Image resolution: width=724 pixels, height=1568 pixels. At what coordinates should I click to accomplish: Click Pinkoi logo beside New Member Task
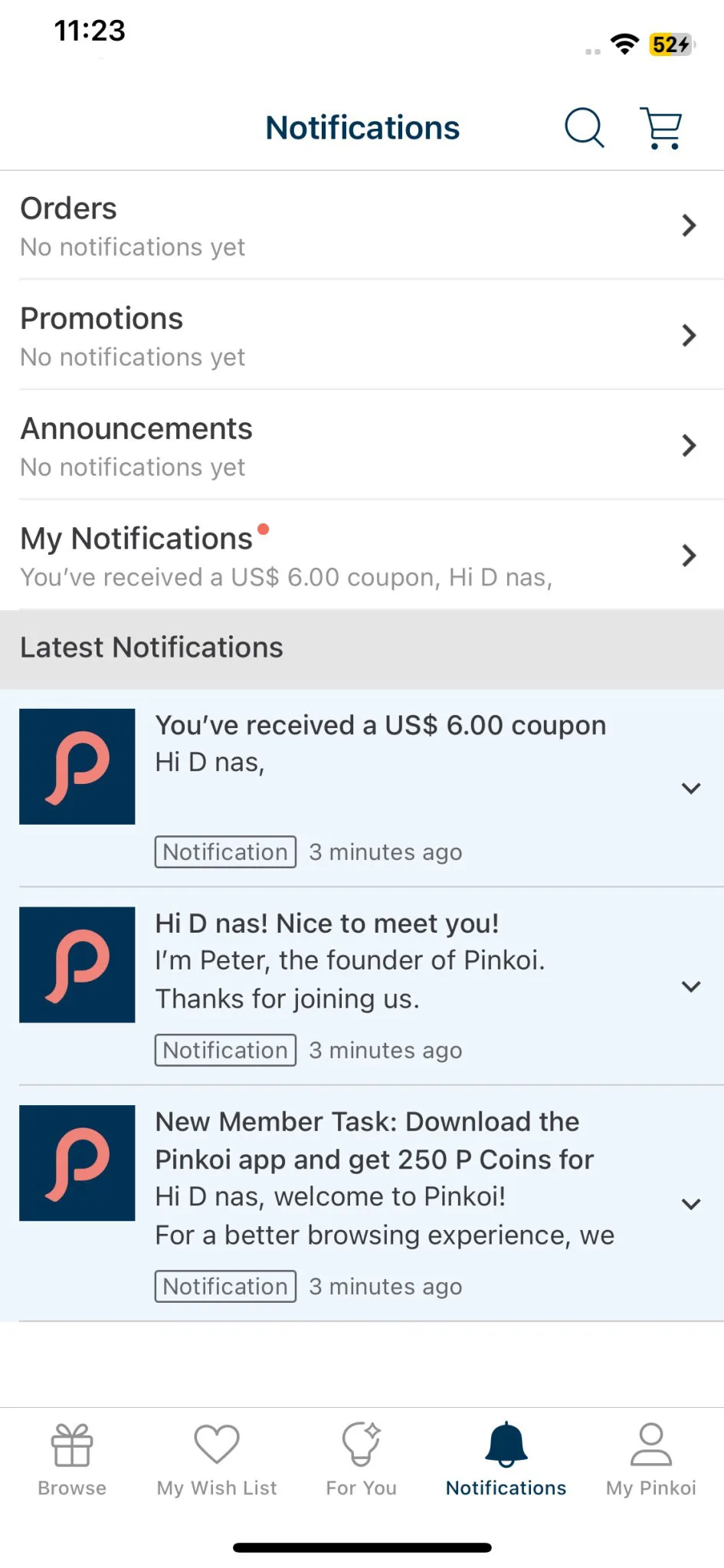point(77,1163)
